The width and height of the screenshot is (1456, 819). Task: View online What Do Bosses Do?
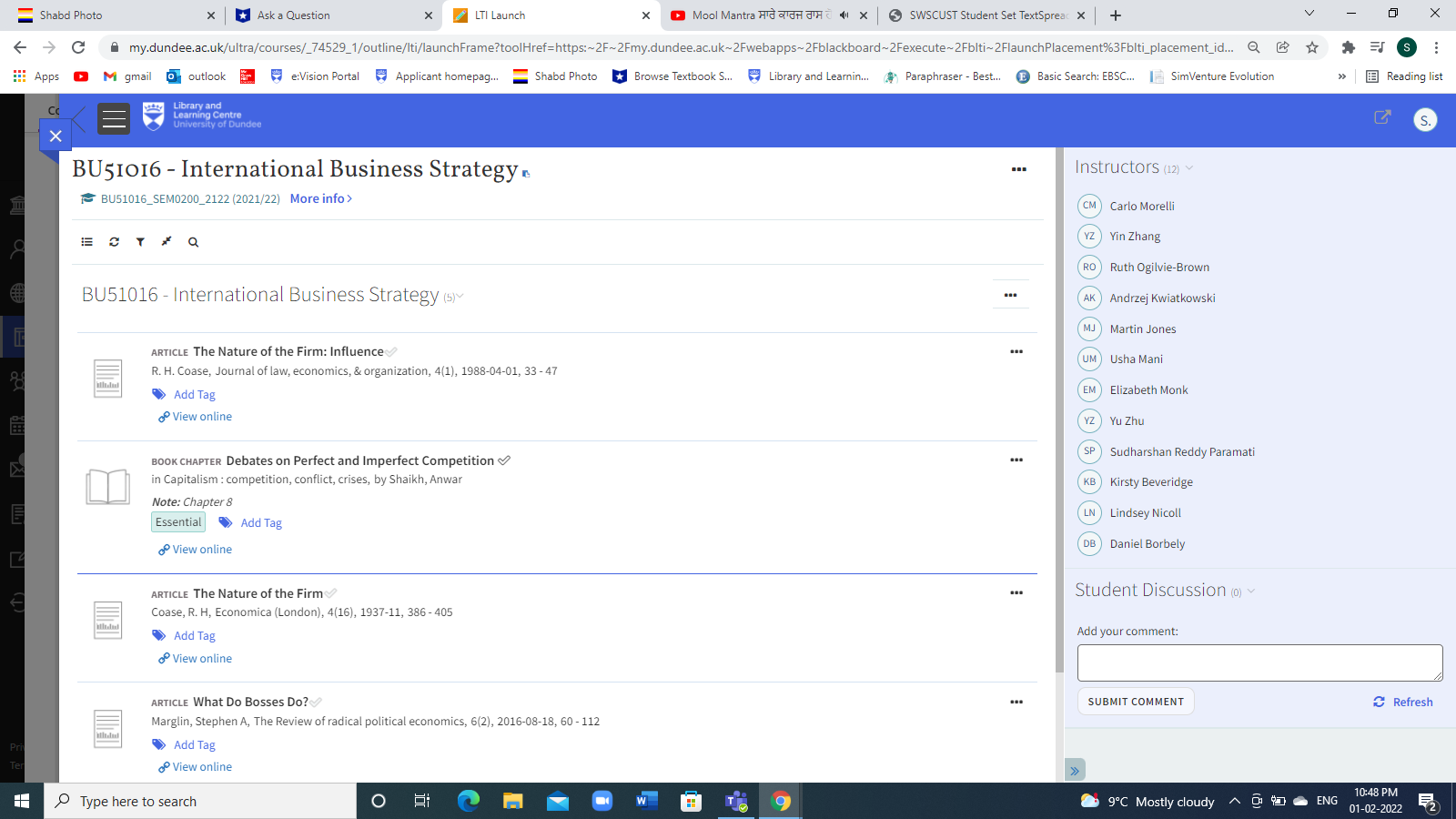(x=196, y=767)
